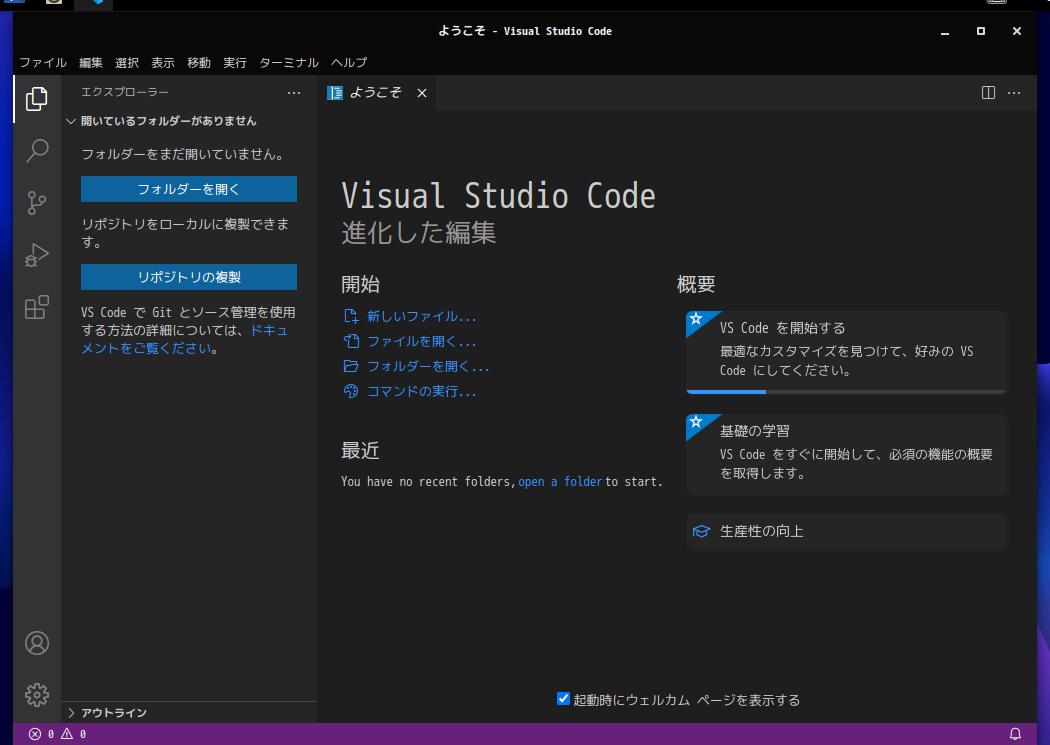
Task: Open the Accounts icon in activity bar
Action: point(37,643)
